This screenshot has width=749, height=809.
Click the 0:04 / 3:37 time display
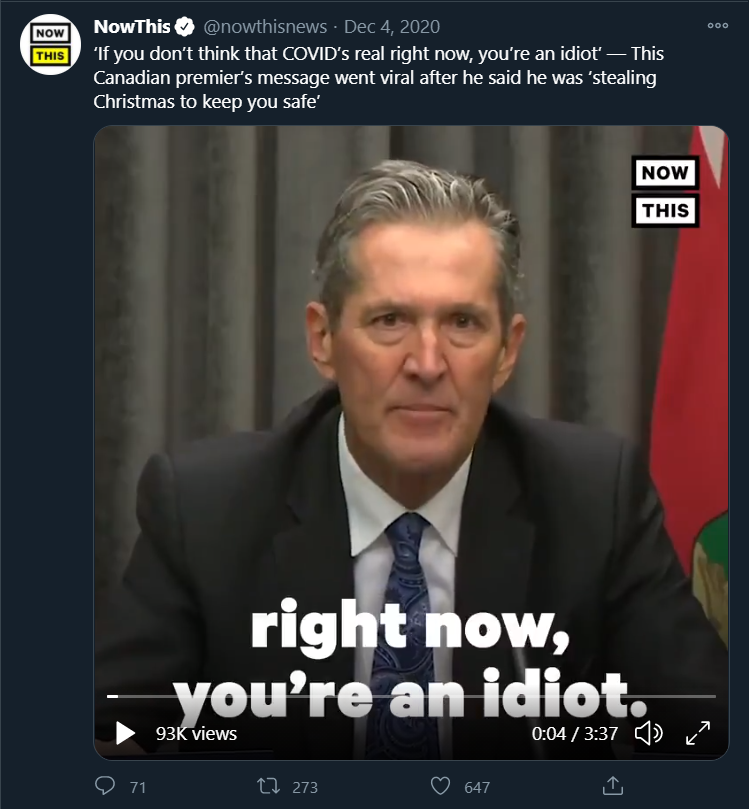pos(574,733)
